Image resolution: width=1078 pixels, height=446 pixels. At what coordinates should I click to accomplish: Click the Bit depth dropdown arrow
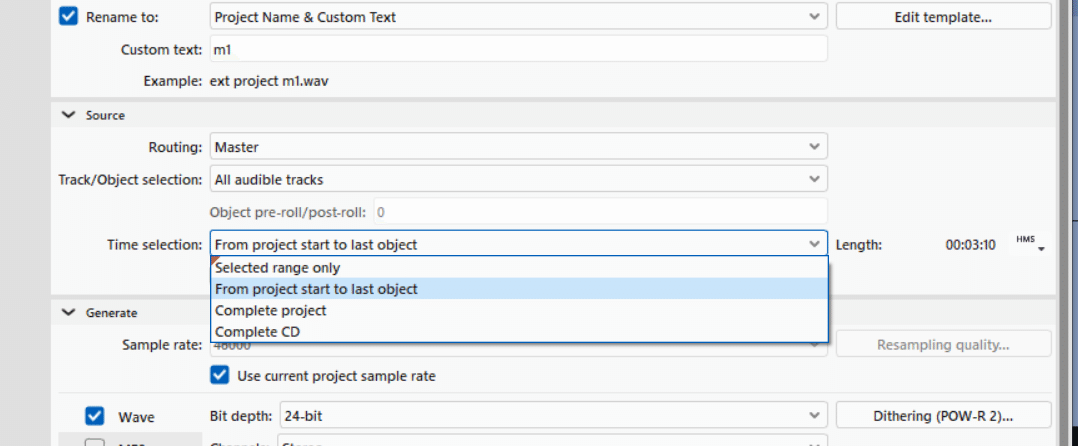[814, 416]
